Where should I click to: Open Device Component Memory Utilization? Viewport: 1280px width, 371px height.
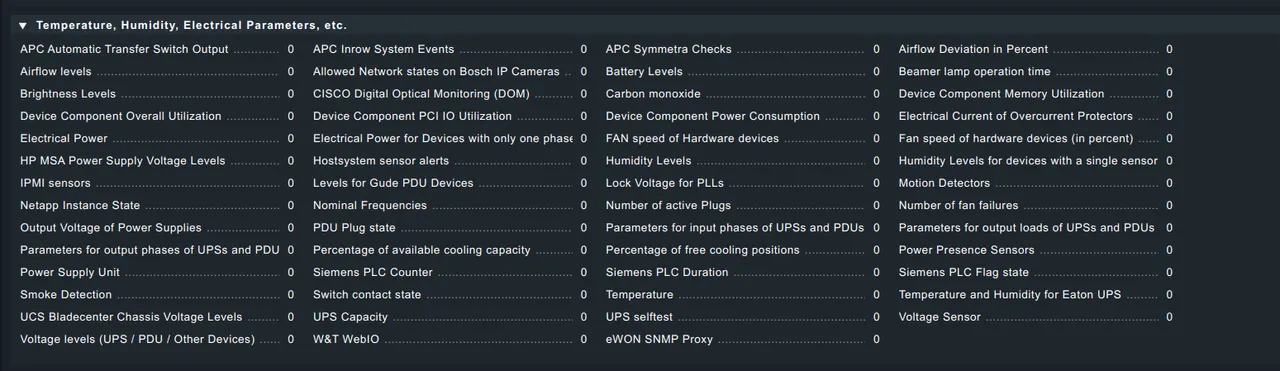1002,94
